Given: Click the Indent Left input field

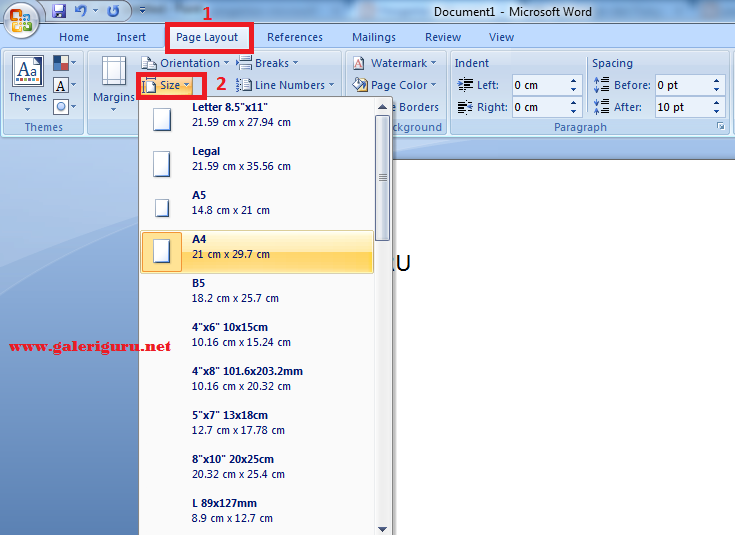Looking at the screenshot, I should pyautogui.click(x=540, y=85).
